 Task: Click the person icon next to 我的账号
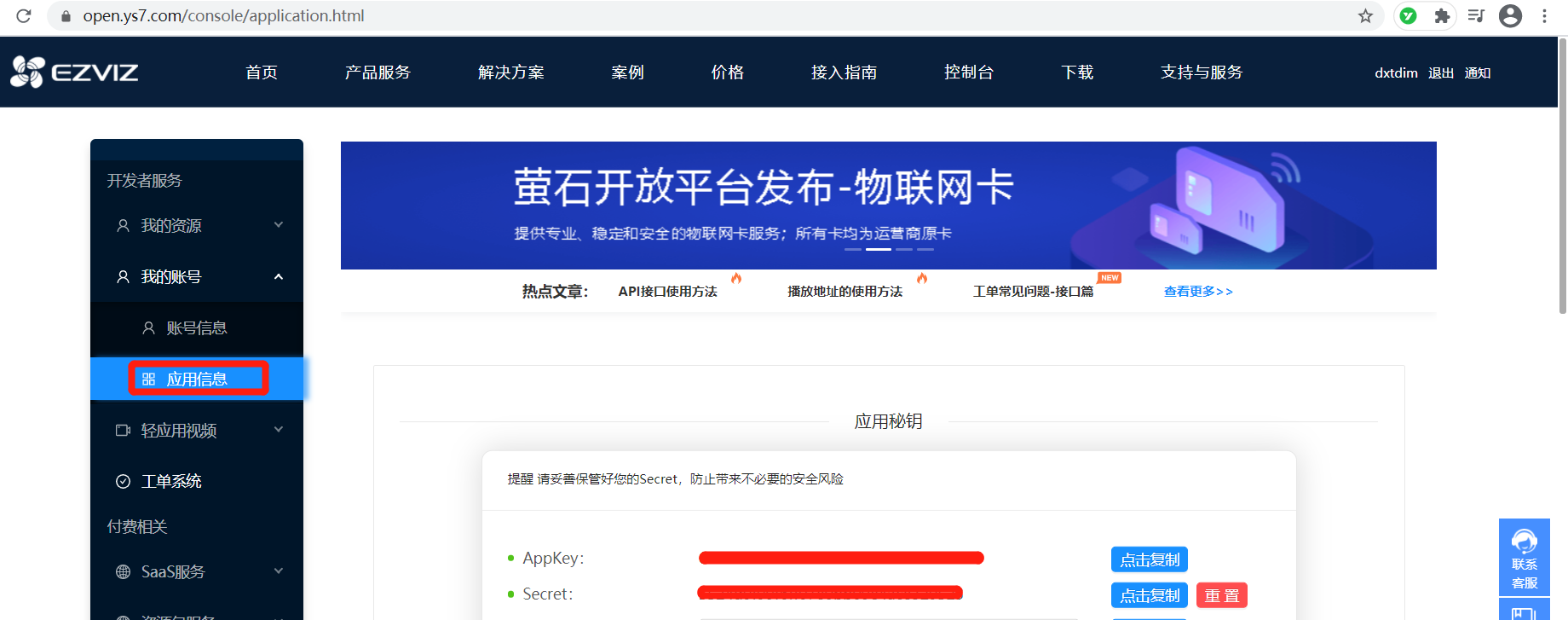(x=123, y=277)
